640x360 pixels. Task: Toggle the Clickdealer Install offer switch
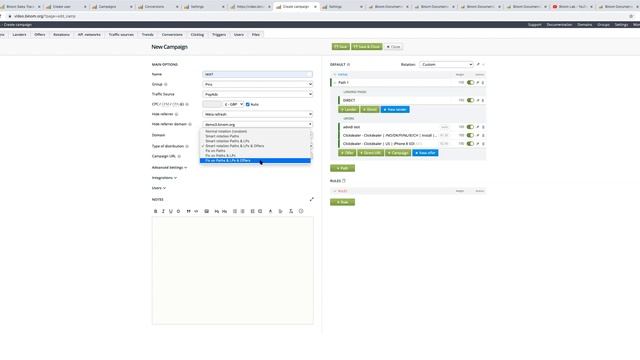(x=470, y=135)
